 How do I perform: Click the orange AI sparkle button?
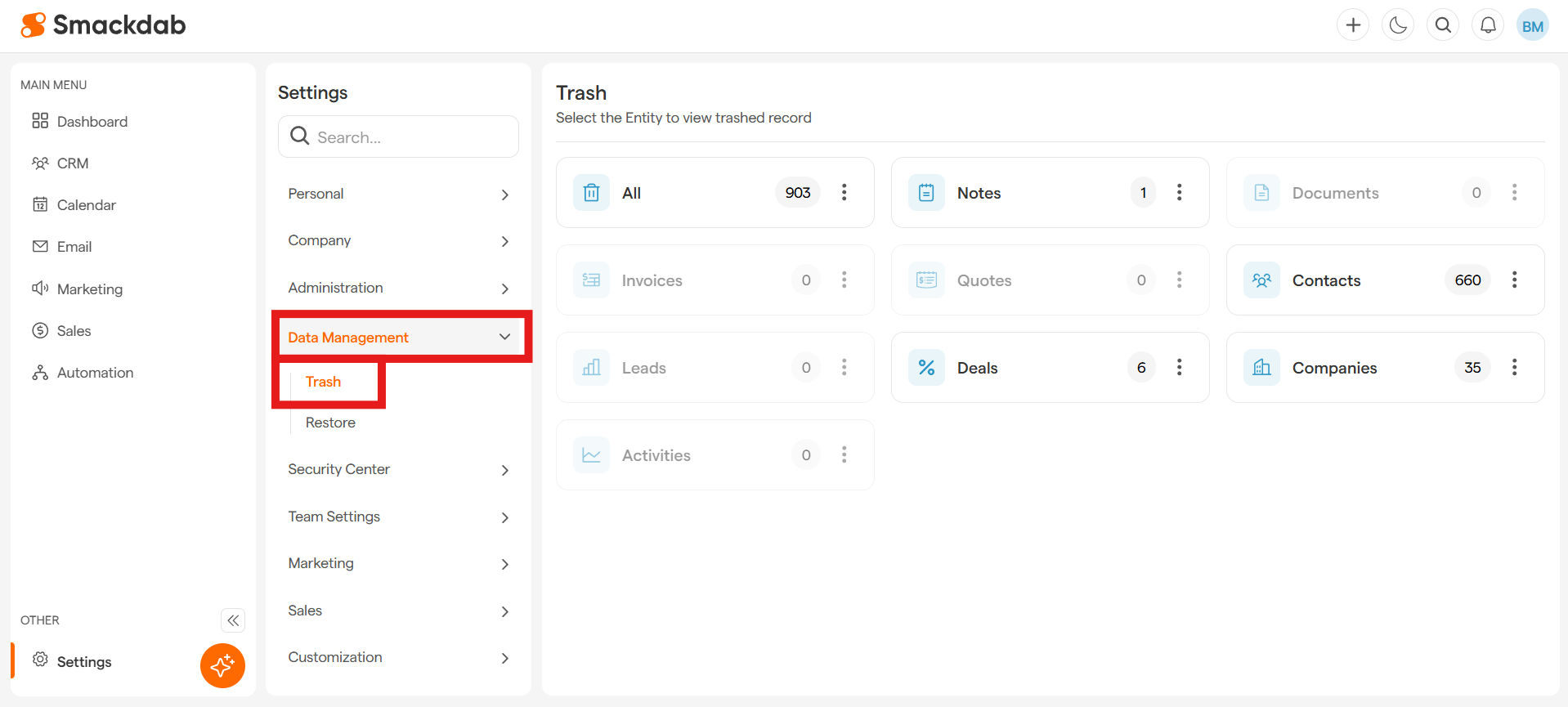pyautogui.click(x=222, y=665)
